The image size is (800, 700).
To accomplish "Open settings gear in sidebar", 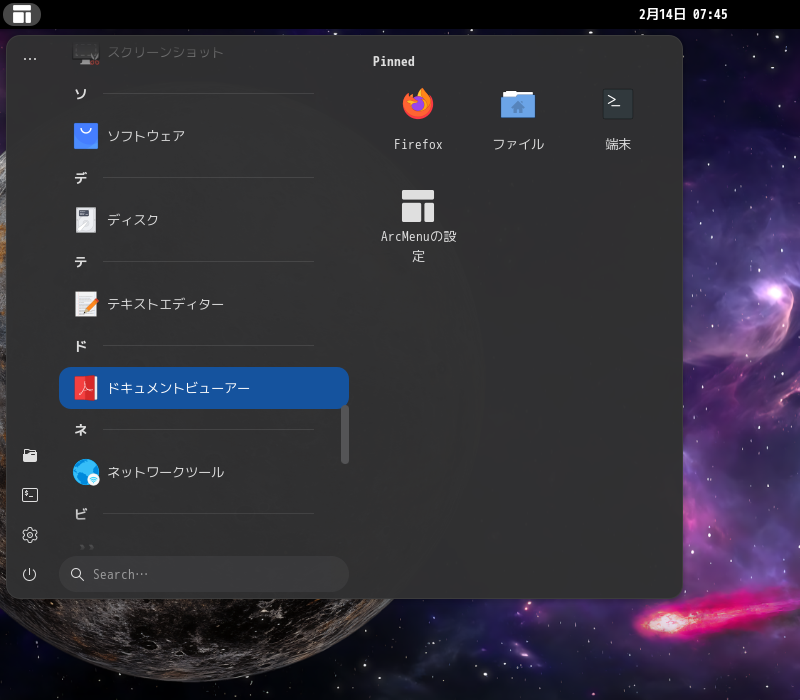I will 30,535.
